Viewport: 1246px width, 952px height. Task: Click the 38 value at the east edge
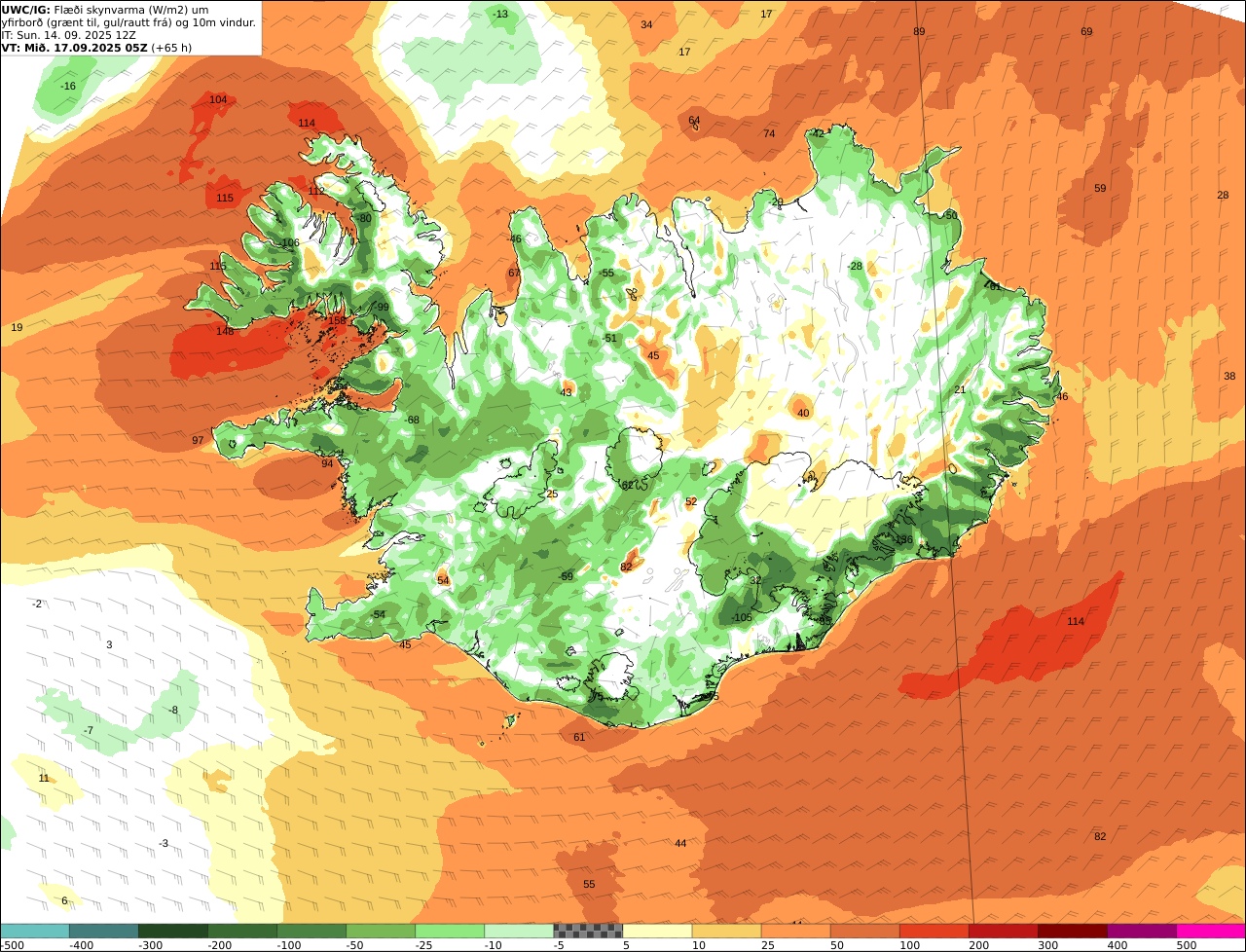click(x=1229, y=377)
